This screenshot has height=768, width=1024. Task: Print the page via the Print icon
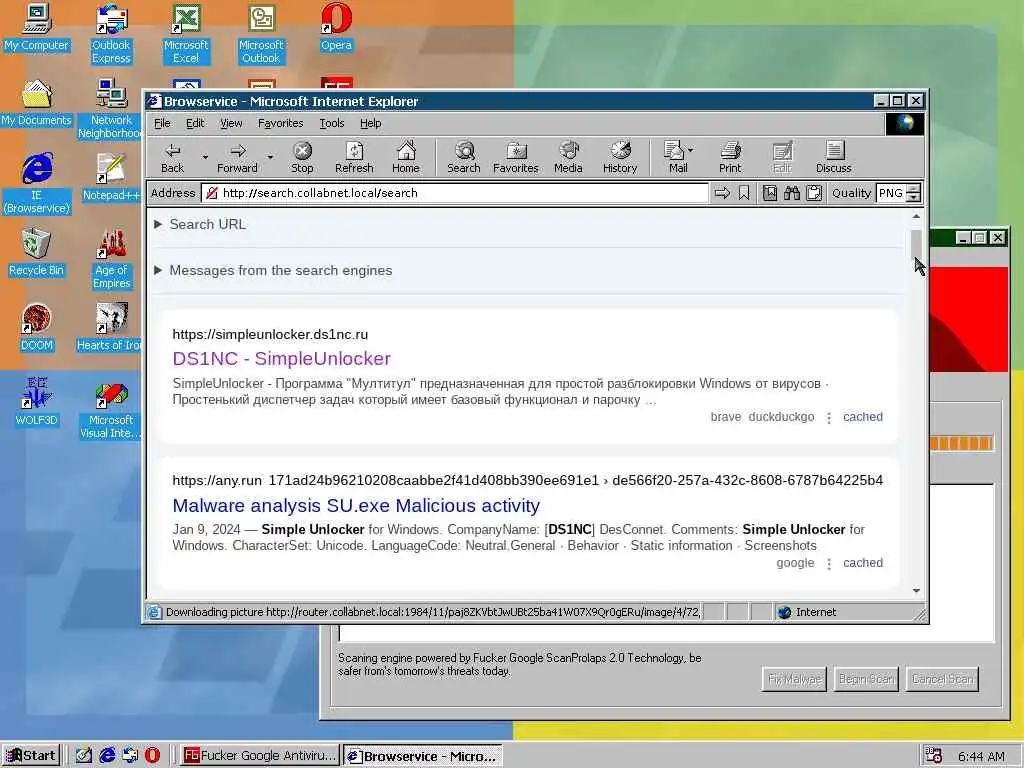(730, 157)
